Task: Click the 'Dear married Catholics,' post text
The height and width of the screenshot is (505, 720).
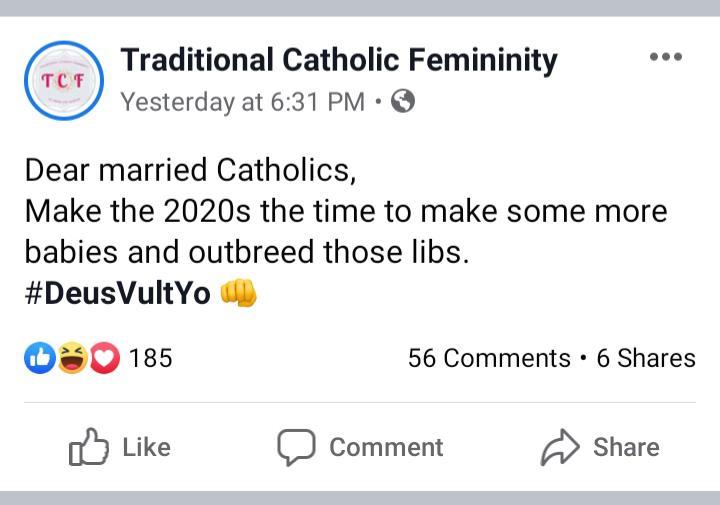Action: click(190, 170)
